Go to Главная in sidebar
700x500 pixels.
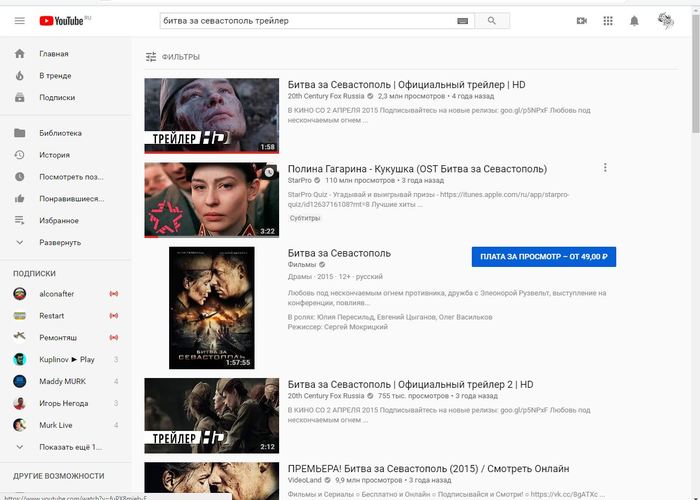click(54, 53)
